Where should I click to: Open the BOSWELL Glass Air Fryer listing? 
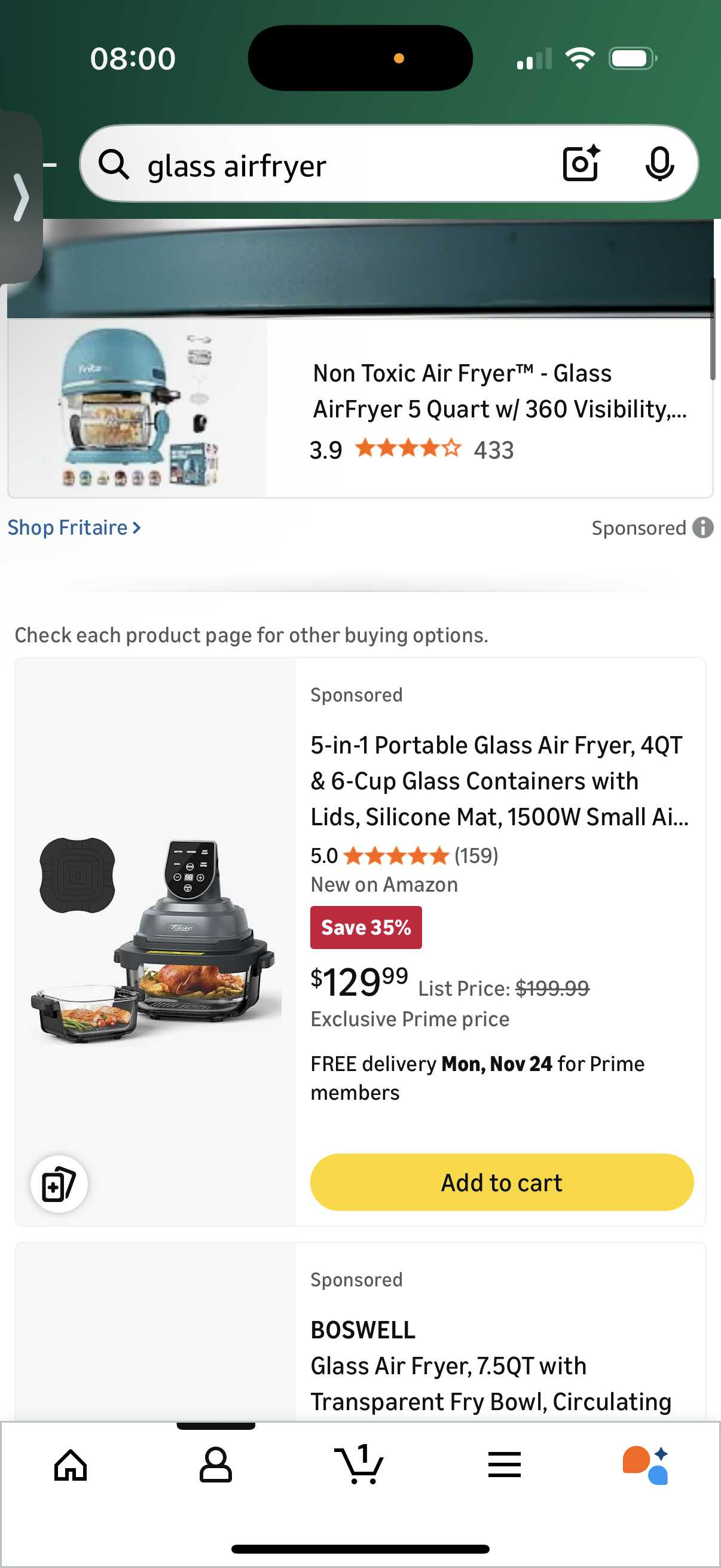(x=490, y=1366)
